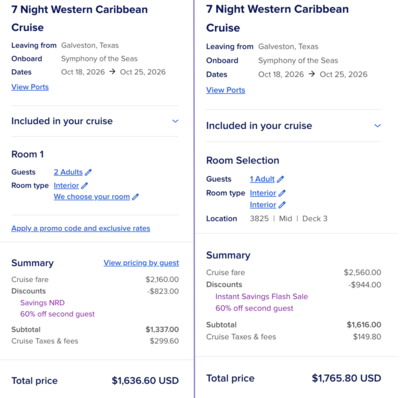This screenshot has width=400, height=398.
Task: Open View pricing by guest link
Action: 141,263
